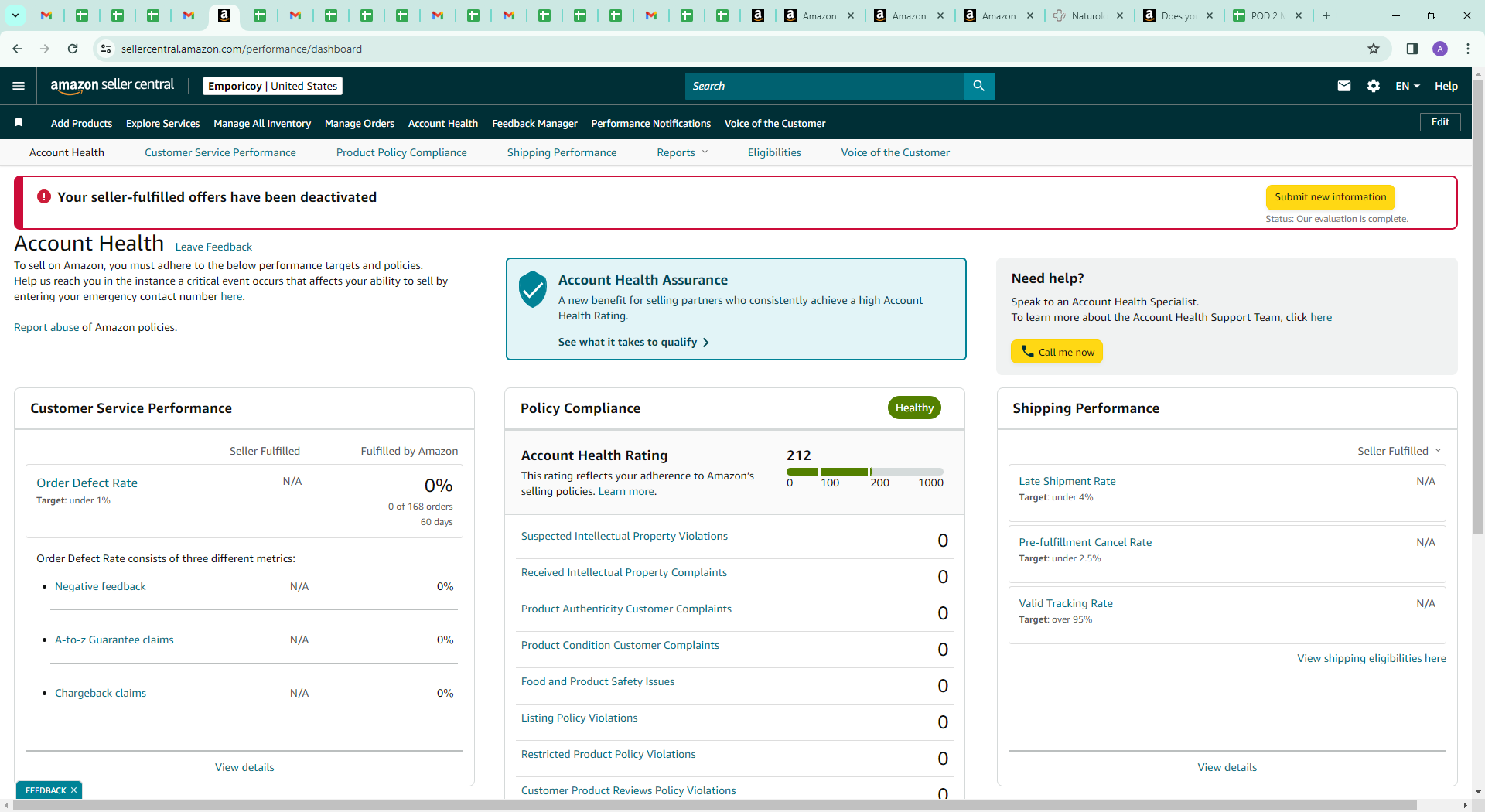Switch to Product Policy Compliance tab
The height and width of the screenshot is (812, 1485).
401,152
